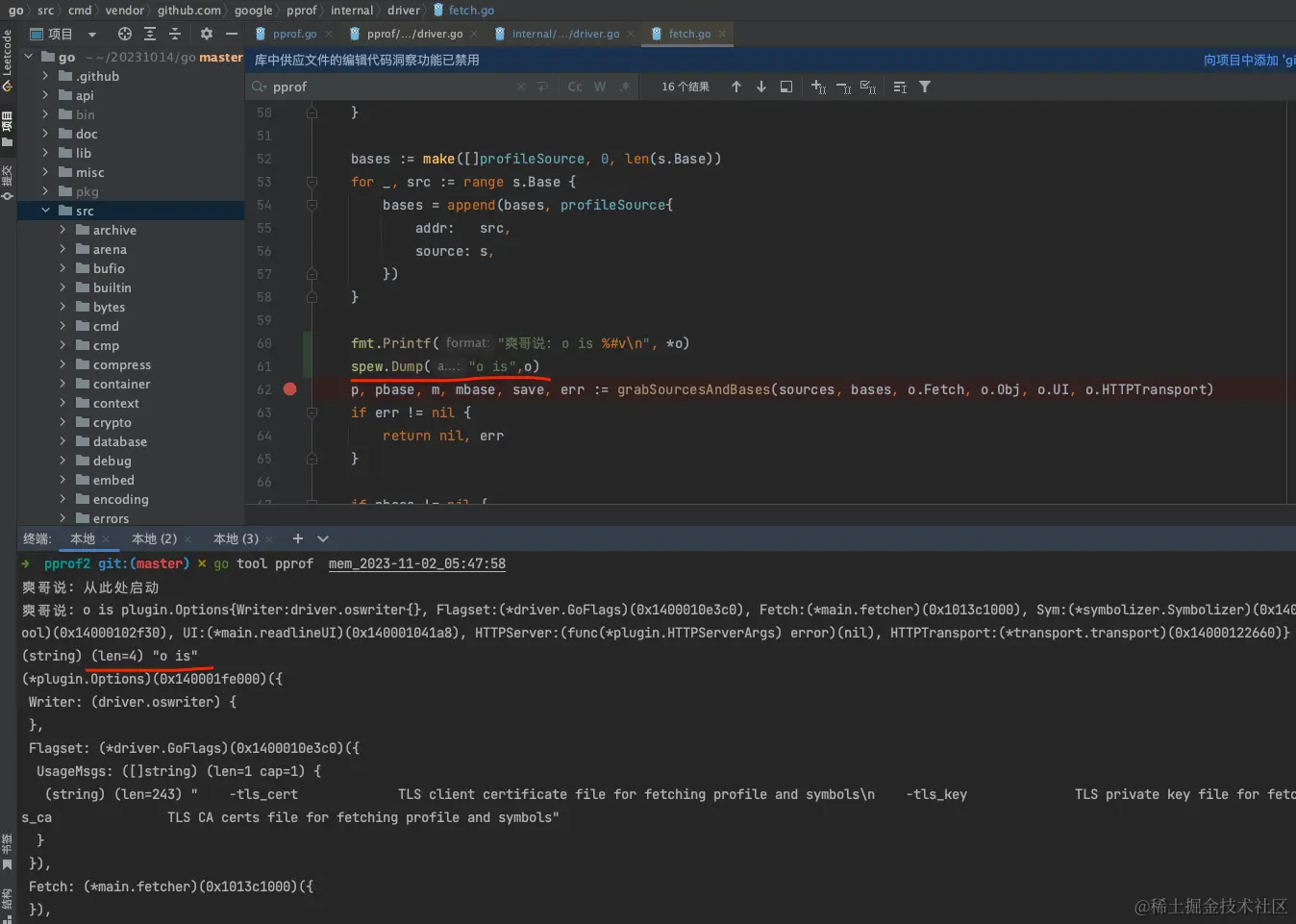Click the driver breadcrumb in path bar

[404, 11]
